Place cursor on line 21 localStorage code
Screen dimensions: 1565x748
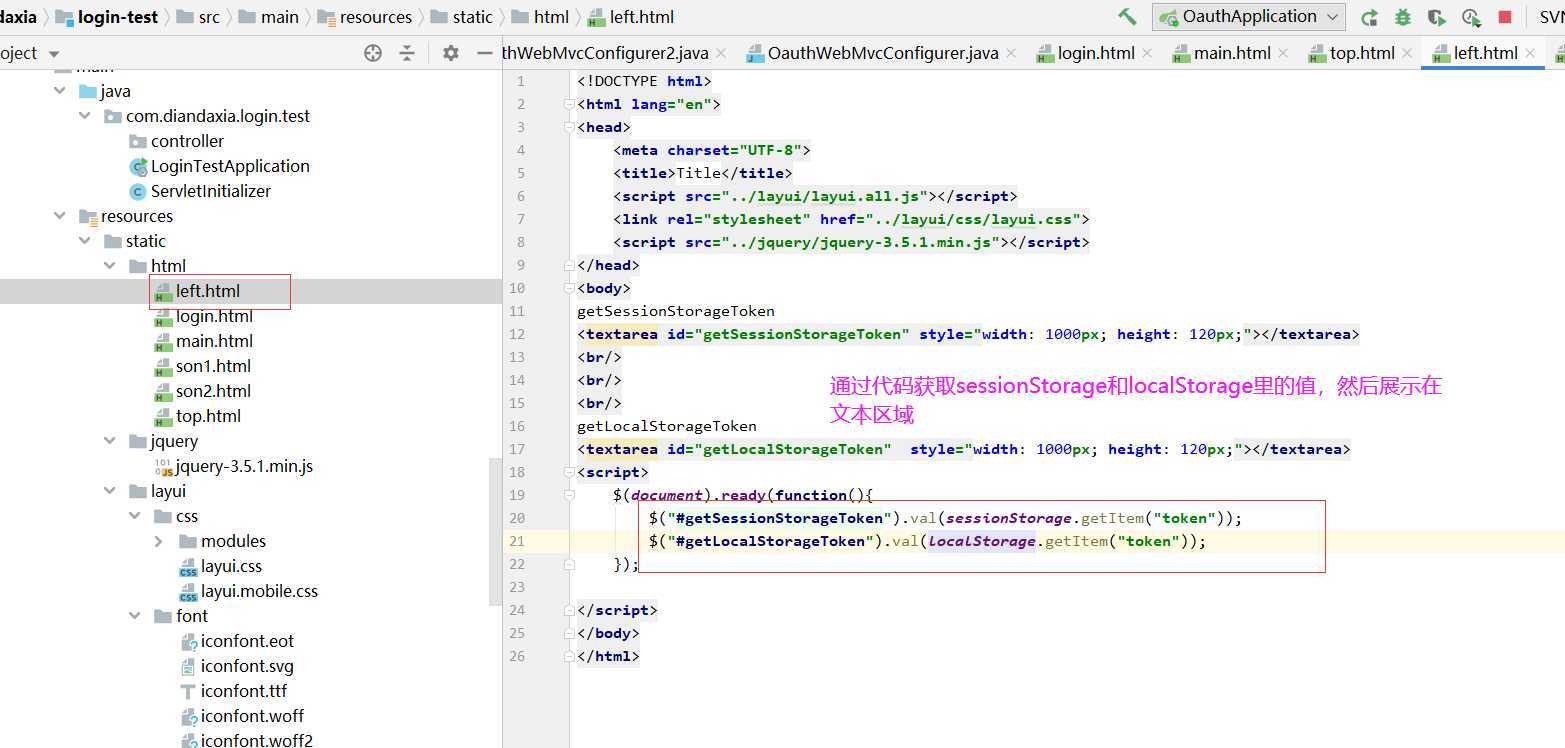(x=927, y=541)
